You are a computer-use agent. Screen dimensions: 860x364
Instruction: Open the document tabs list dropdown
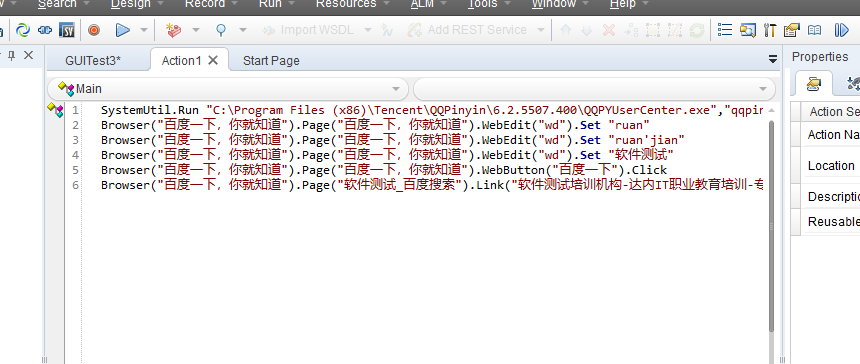pos(773,59)
